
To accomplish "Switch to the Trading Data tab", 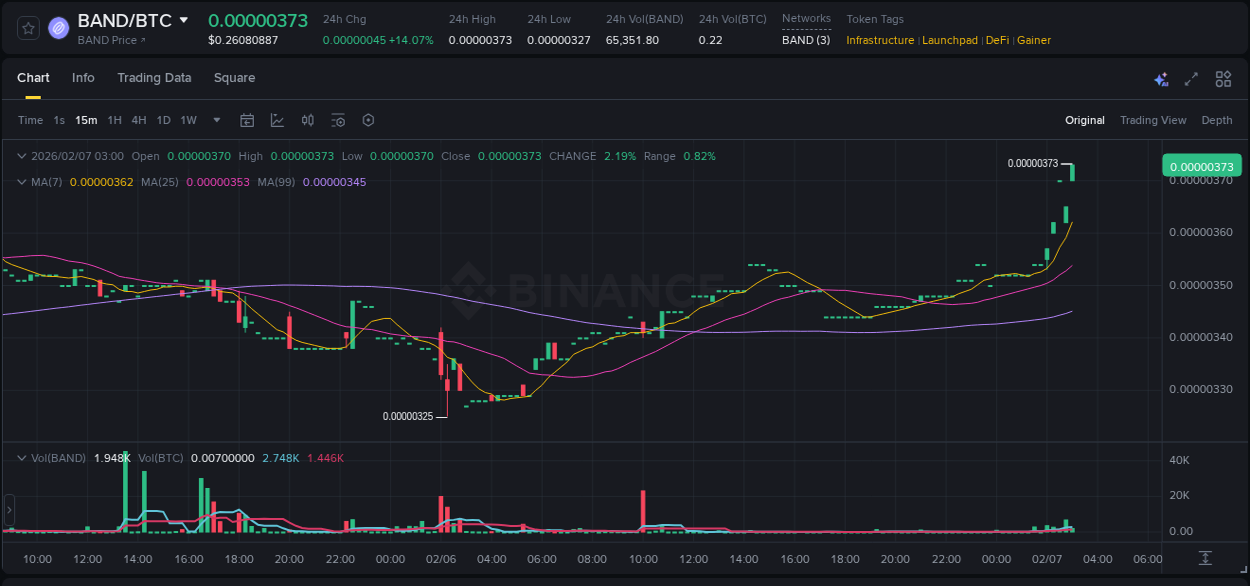I will (x=154, y=78).
